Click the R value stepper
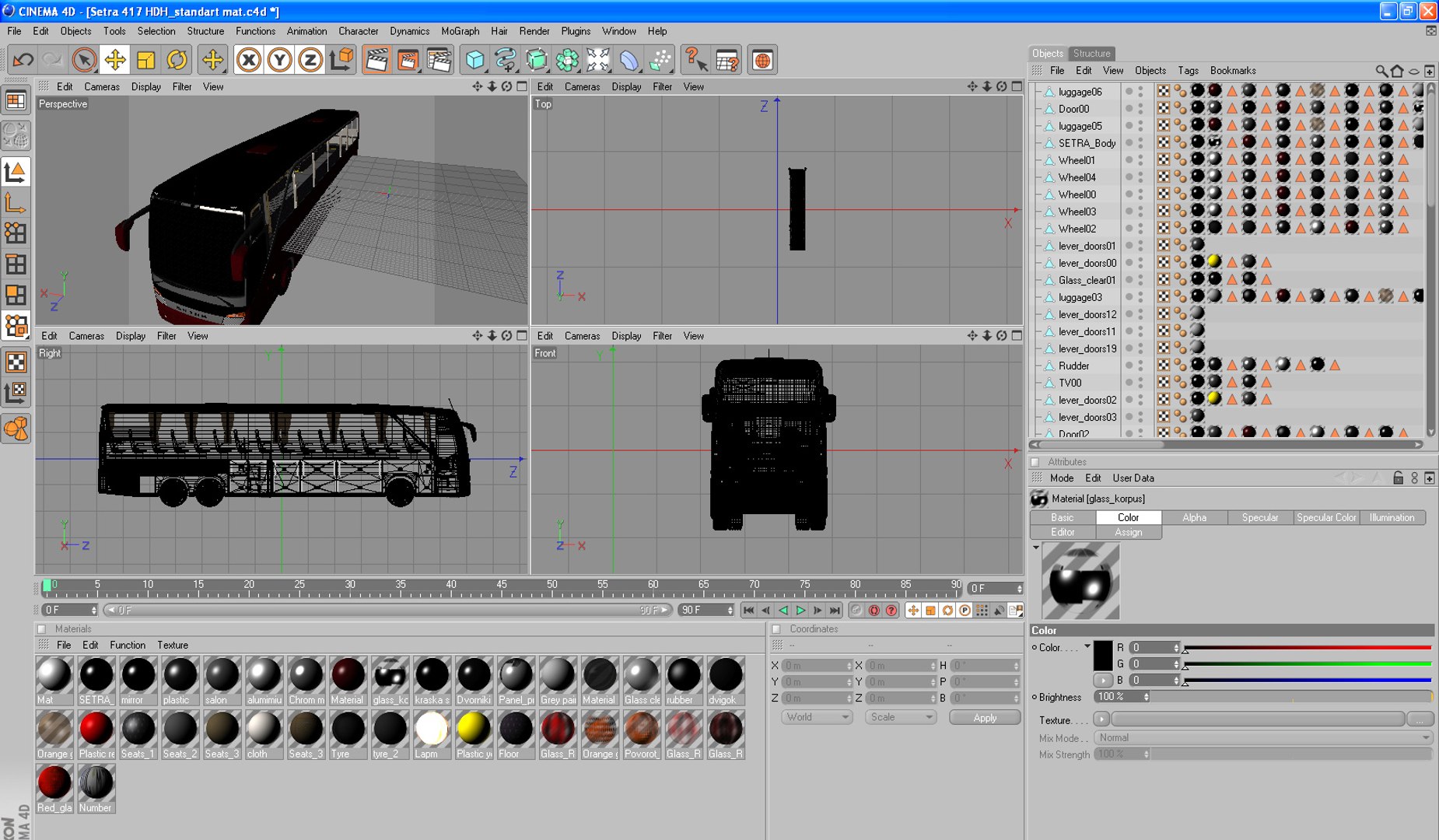Viewport: 1439px width, 840px height. pos(1176,647)
